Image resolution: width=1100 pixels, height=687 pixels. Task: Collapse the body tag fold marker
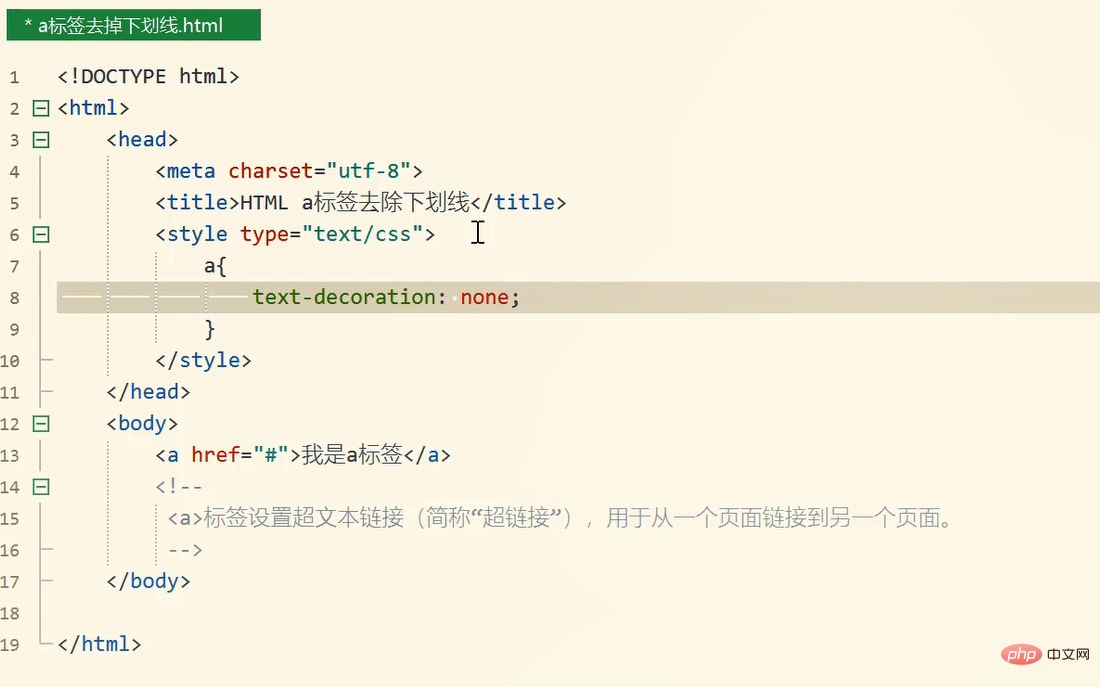pyautogui.click(x=41, y=424)
